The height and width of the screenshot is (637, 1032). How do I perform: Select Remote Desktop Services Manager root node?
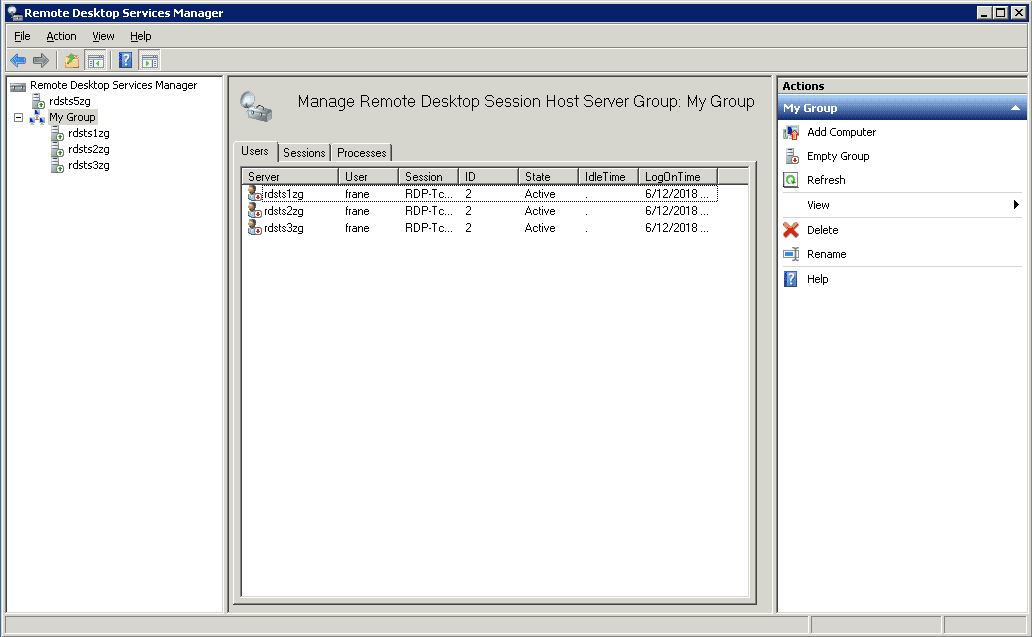click(x=113, y=86)
